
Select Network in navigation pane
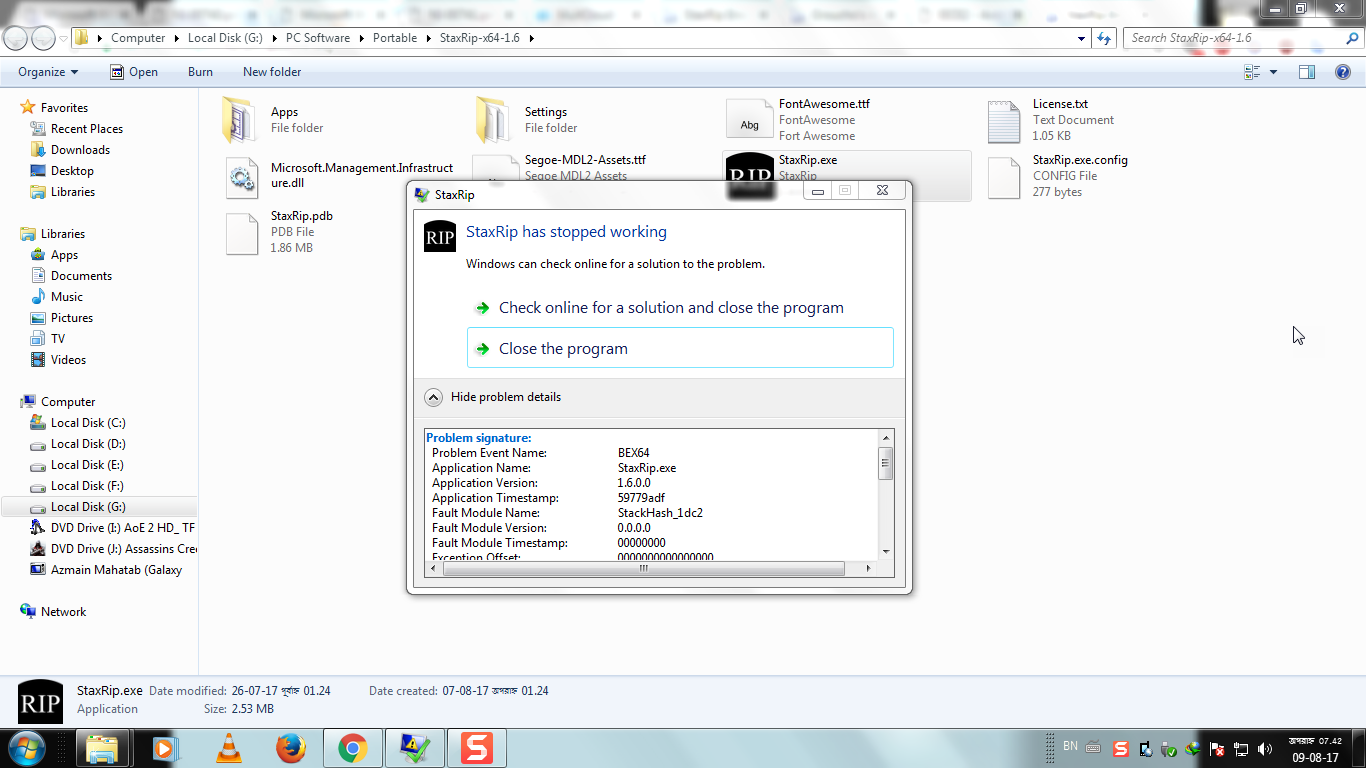(x=63, y=612)
